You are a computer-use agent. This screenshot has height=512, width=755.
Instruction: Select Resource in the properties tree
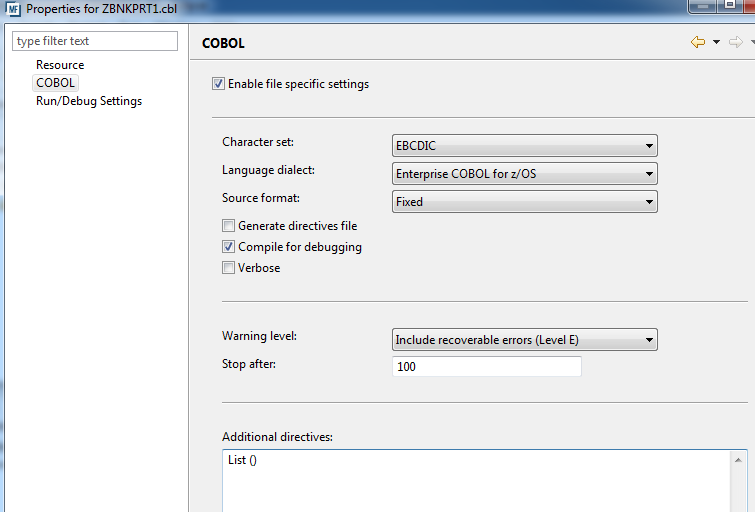pyautogui.click(x=60, y=65)
